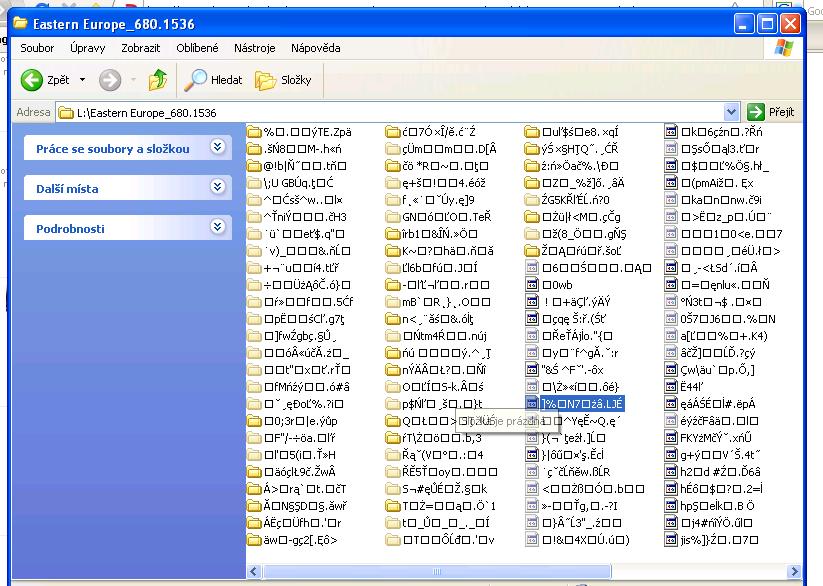The image size is (823, 586).
Task: Click folder name nÝÄÂ□Ł?□.□Ňí
Action: pos(444,370)
